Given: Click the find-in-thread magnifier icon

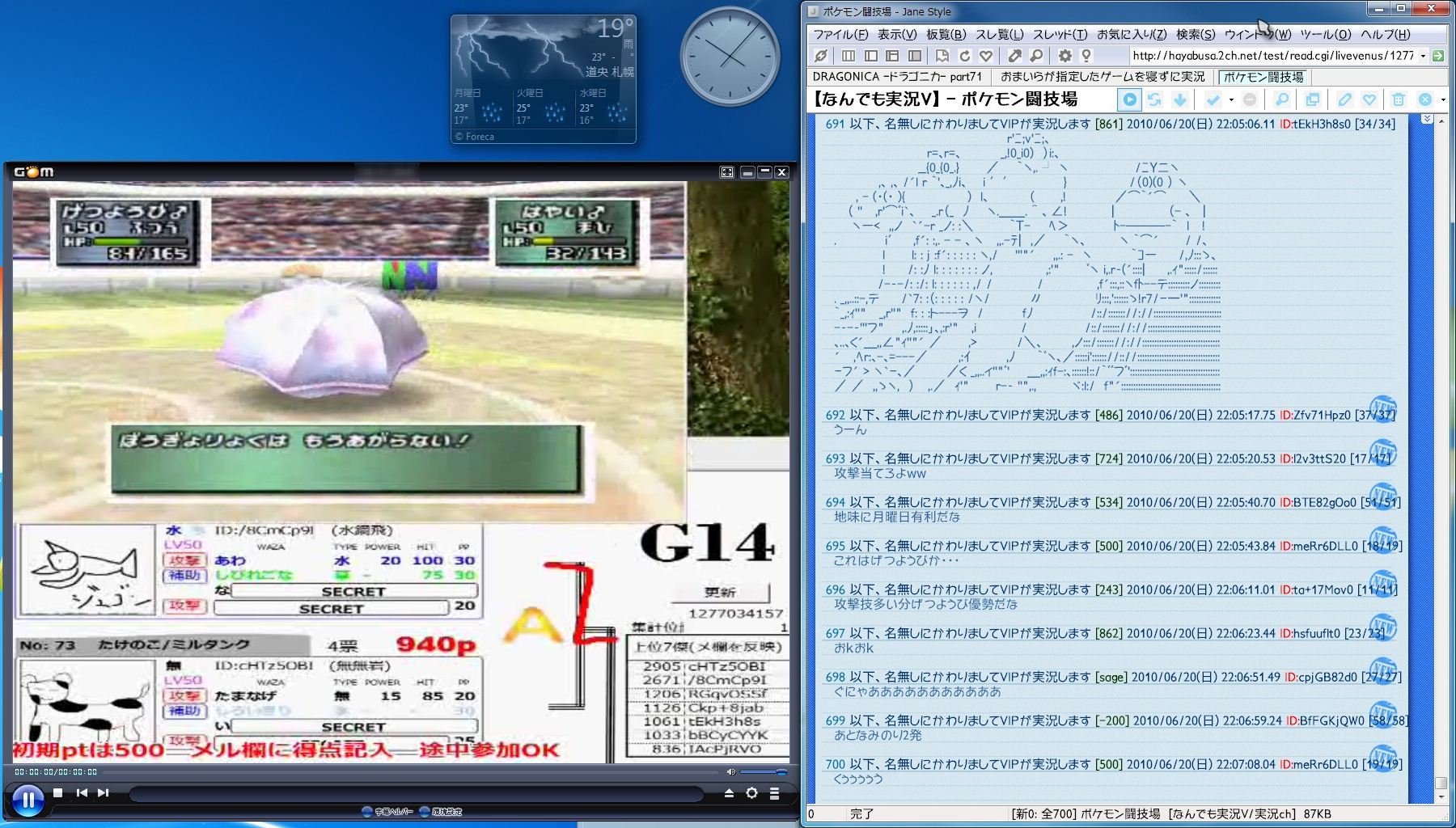Looking at the screenshot, I should 1282,99.
